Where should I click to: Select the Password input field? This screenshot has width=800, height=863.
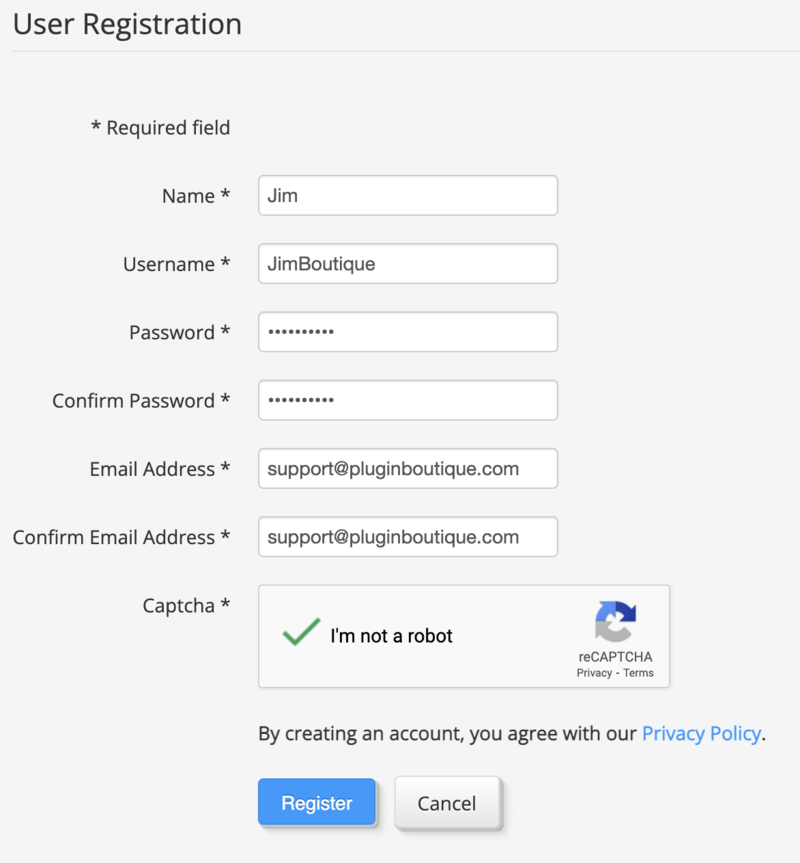tap(407, 332)
